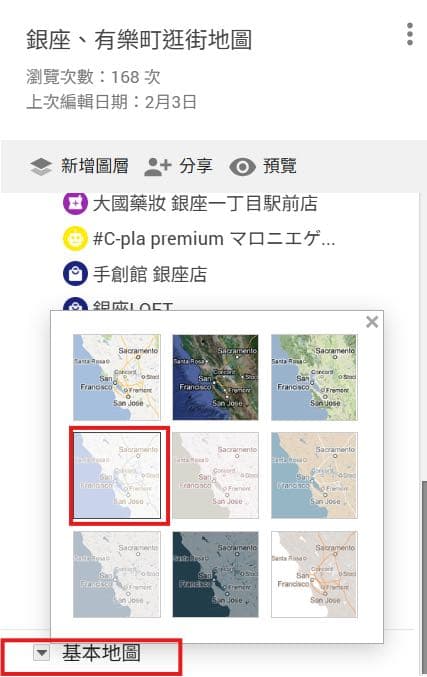This screenshot has height=677, width=427.
Task: Click the yellow C-pla premium marker icon
Action: 76,239
